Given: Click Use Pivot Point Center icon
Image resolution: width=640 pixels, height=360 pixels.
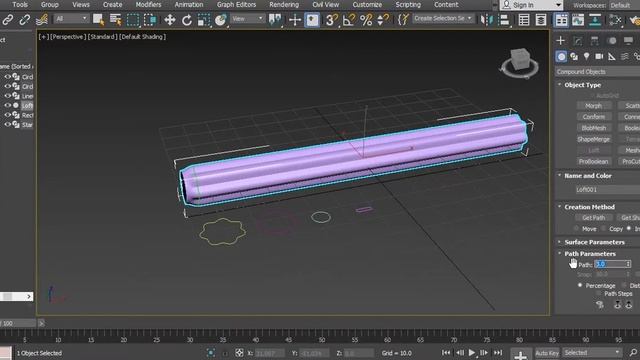Looking at the screenshot, I should (x=275, y=20).
